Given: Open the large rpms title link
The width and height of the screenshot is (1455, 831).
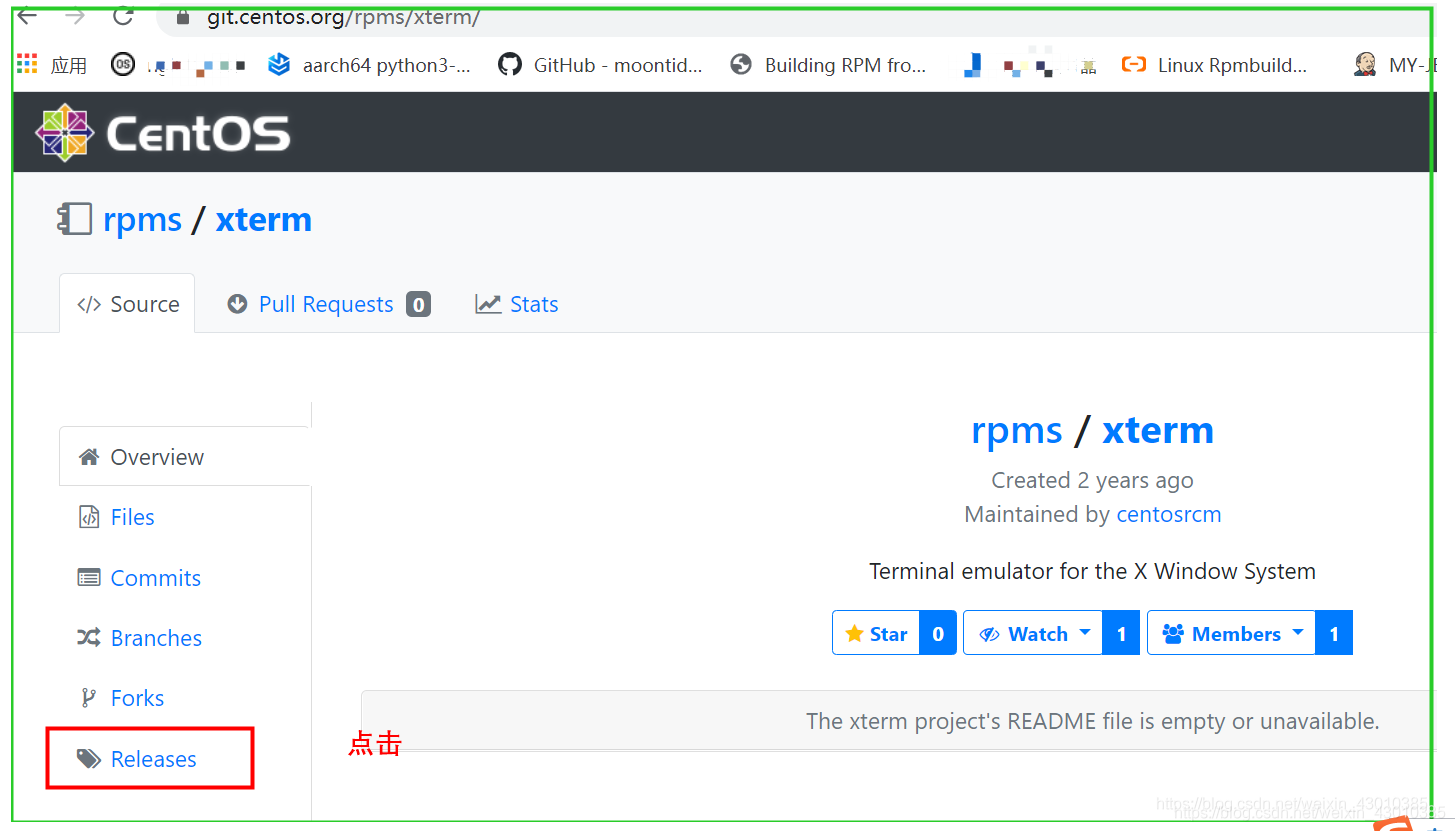Looking at the screenshot, I should pyautogui.click(x=1016, y=431).
